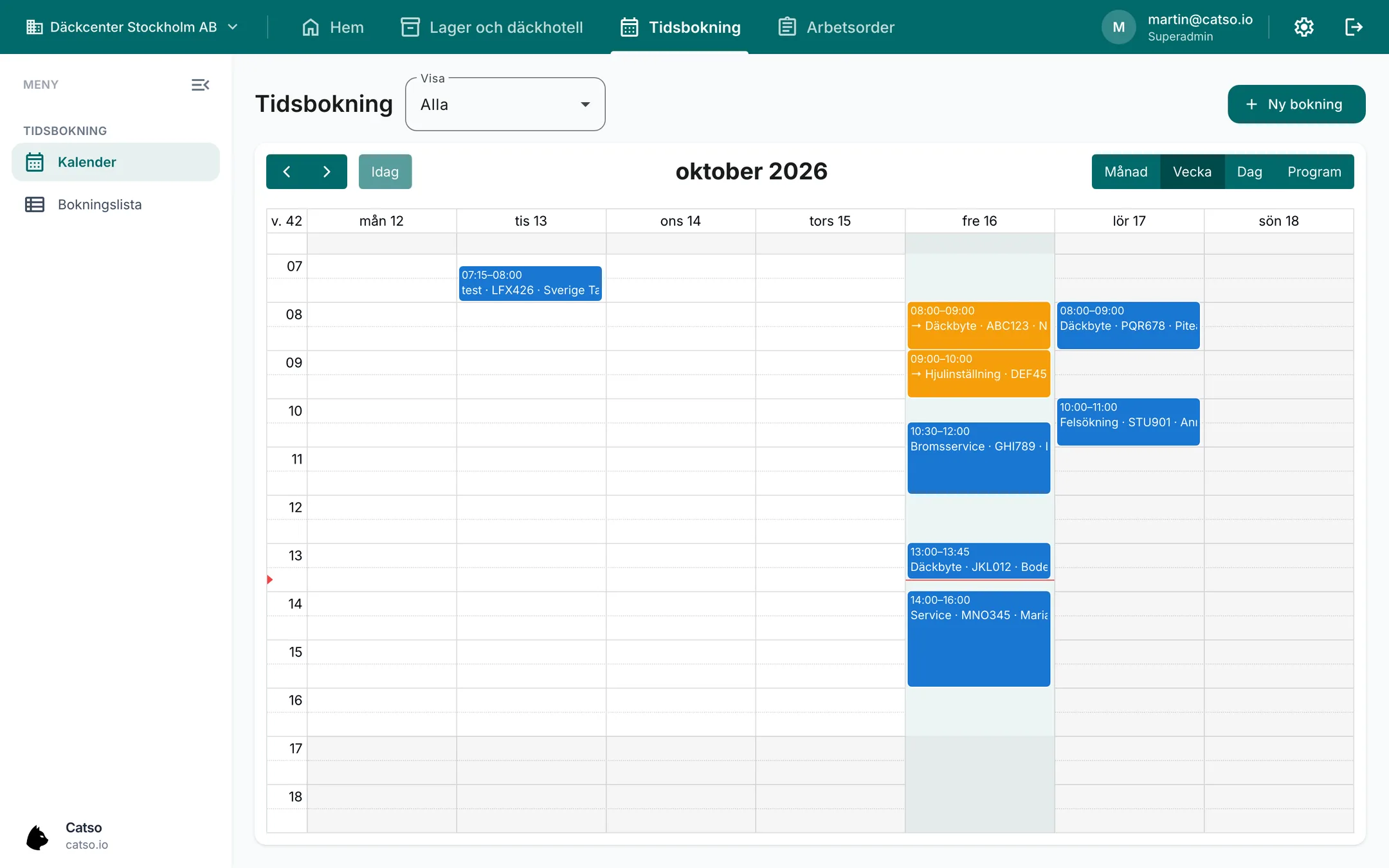Select the Tidsbokning tab
Screen dimensions: 1389x868
click(680, 27)
